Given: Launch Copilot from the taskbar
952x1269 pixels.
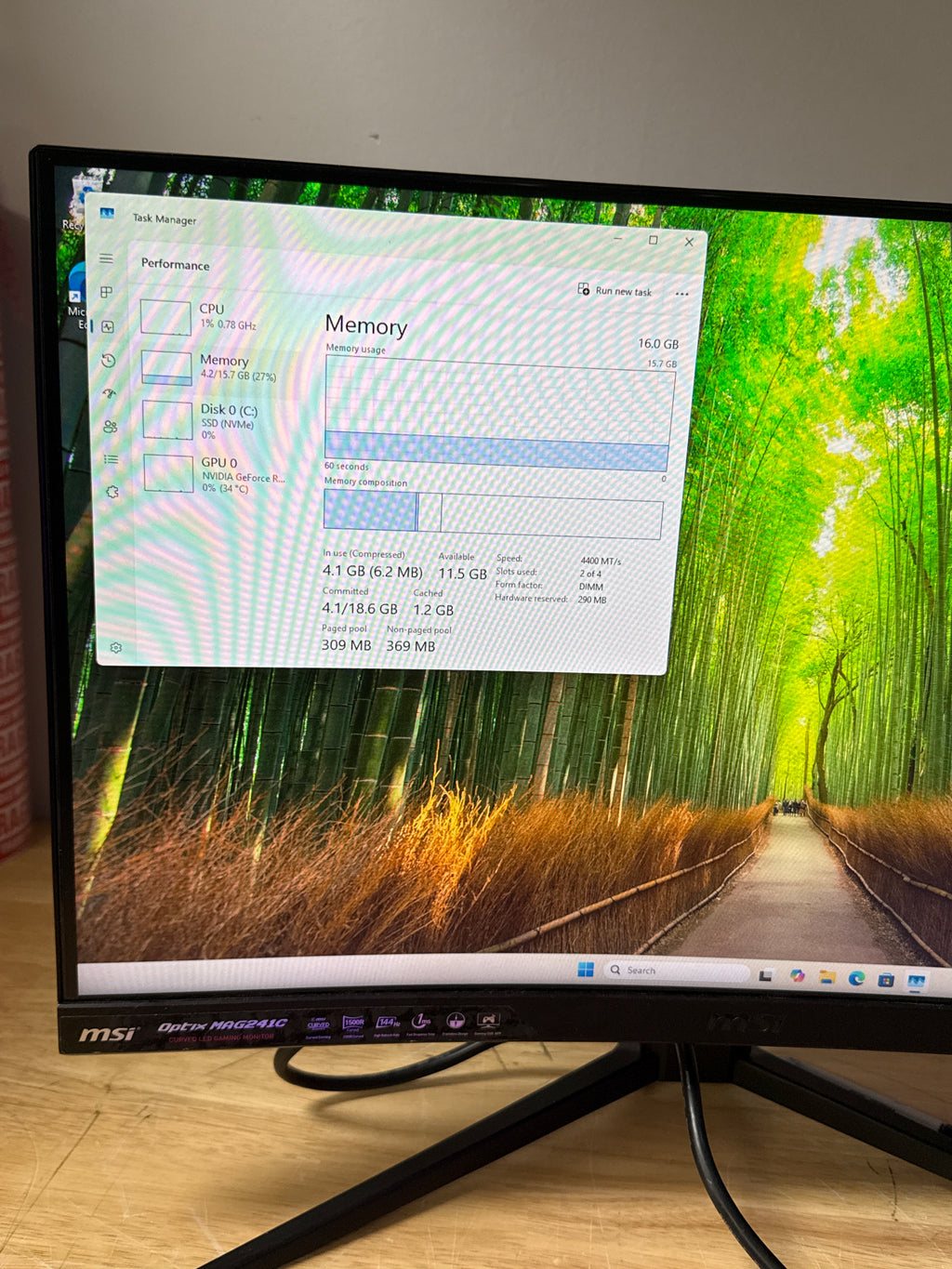Looking at the screenshot, I should click(797, 976).
